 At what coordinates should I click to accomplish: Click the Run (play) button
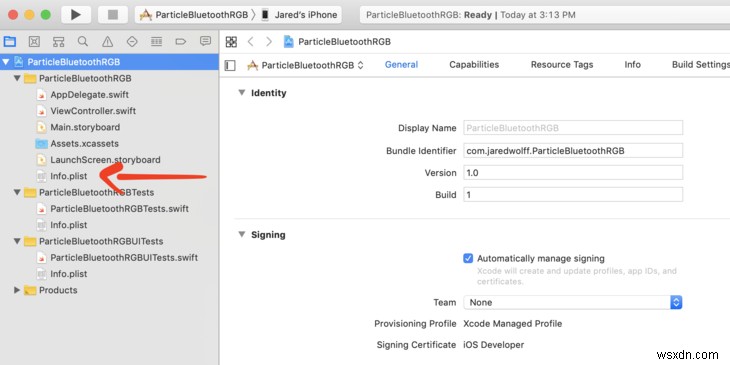click(x=76, y=15)
